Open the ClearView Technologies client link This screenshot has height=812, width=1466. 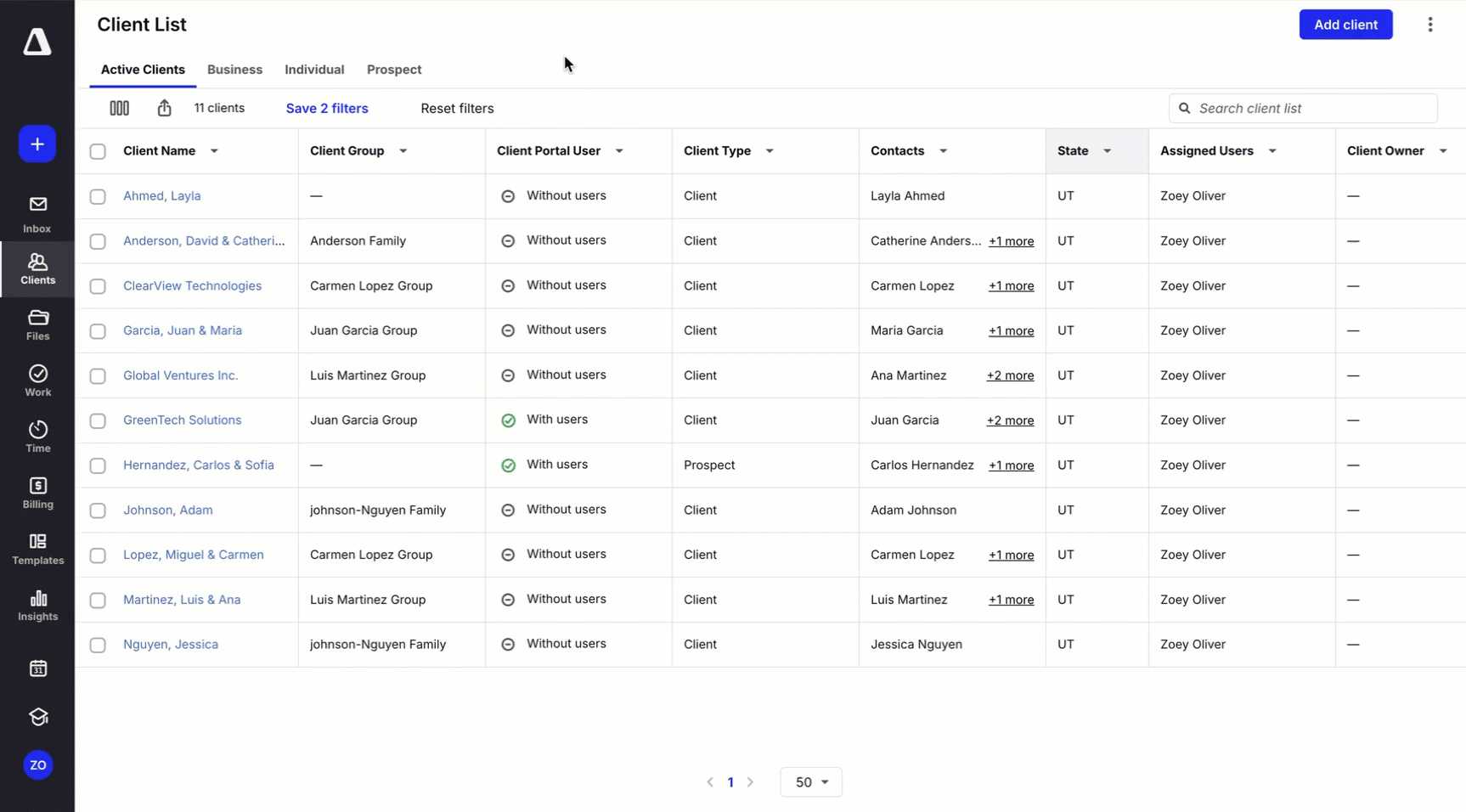pyautogui.click(x=192, y=286)
